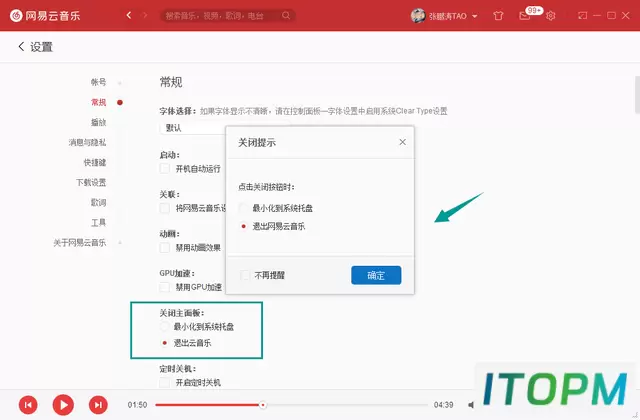This screenshot has width=640, height=420.
Task: Select 帐号 in the settings sidebar
Action: pyautogui.click(x=98, y=82)
